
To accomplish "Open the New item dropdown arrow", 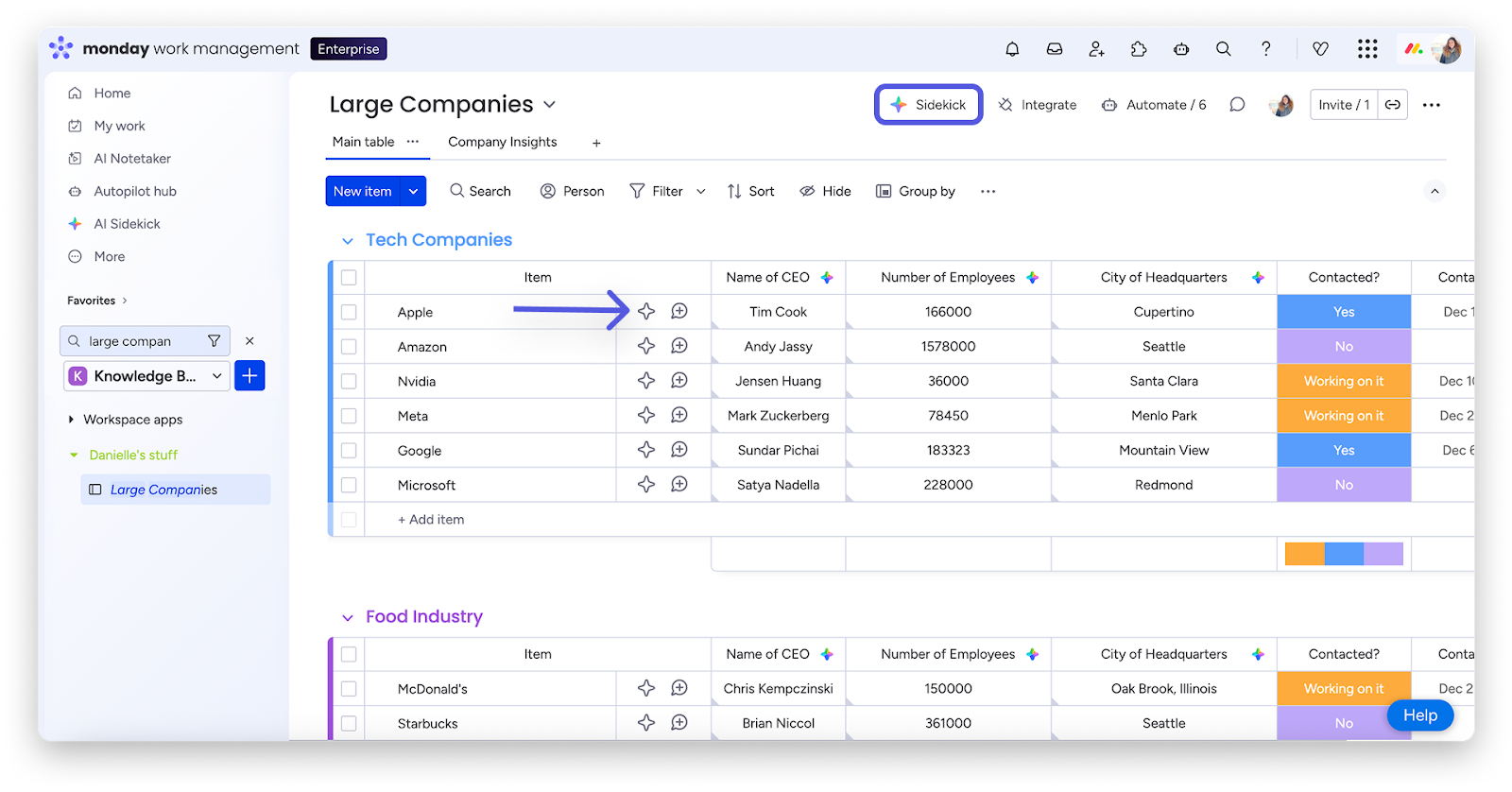I will 413,191.
